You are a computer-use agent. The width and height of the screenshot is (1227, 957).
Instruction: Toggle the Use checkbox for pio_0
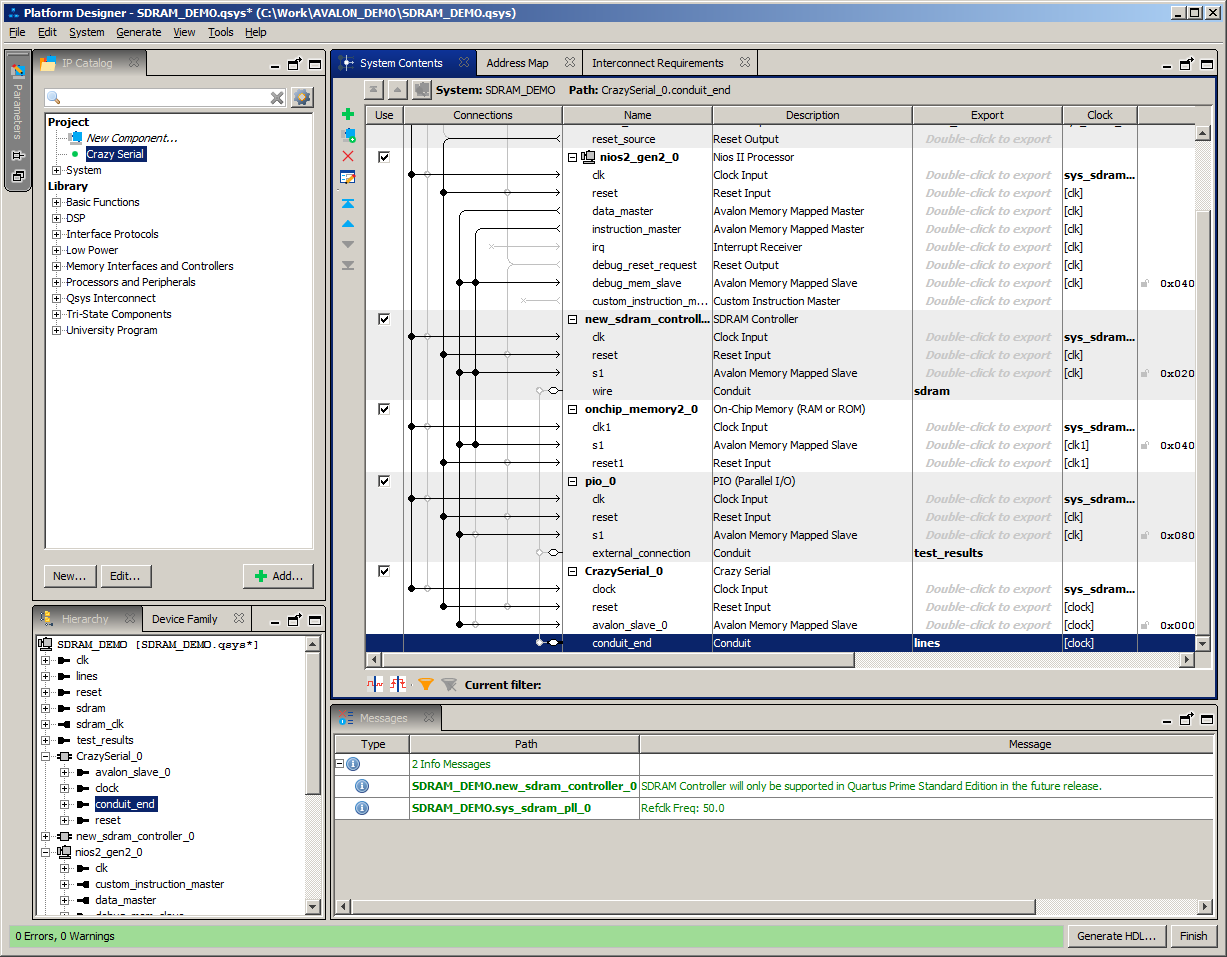click(x=384, y=481)
